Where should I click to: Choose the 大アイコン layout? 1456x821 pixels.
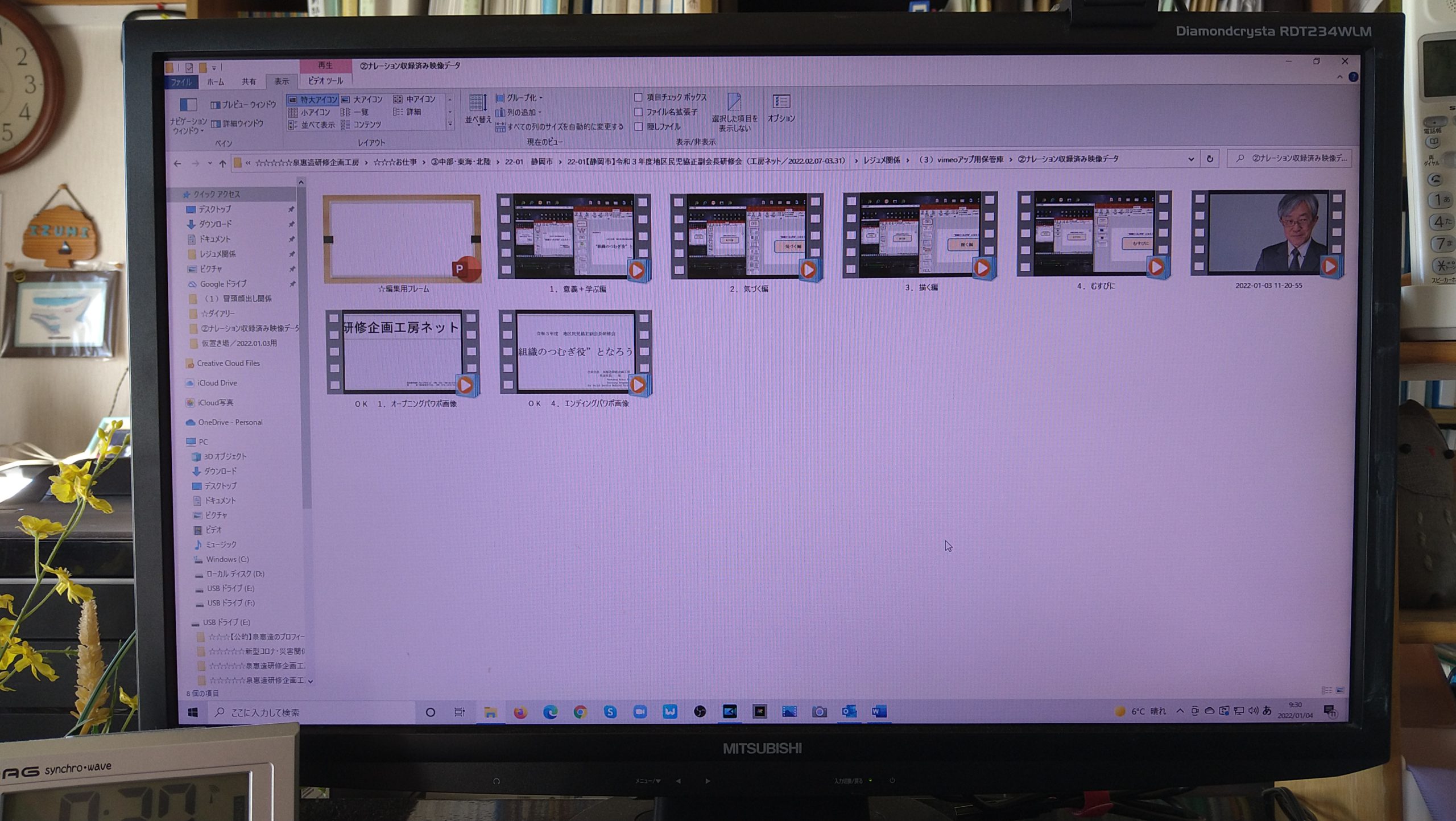[x=362, y=100]
